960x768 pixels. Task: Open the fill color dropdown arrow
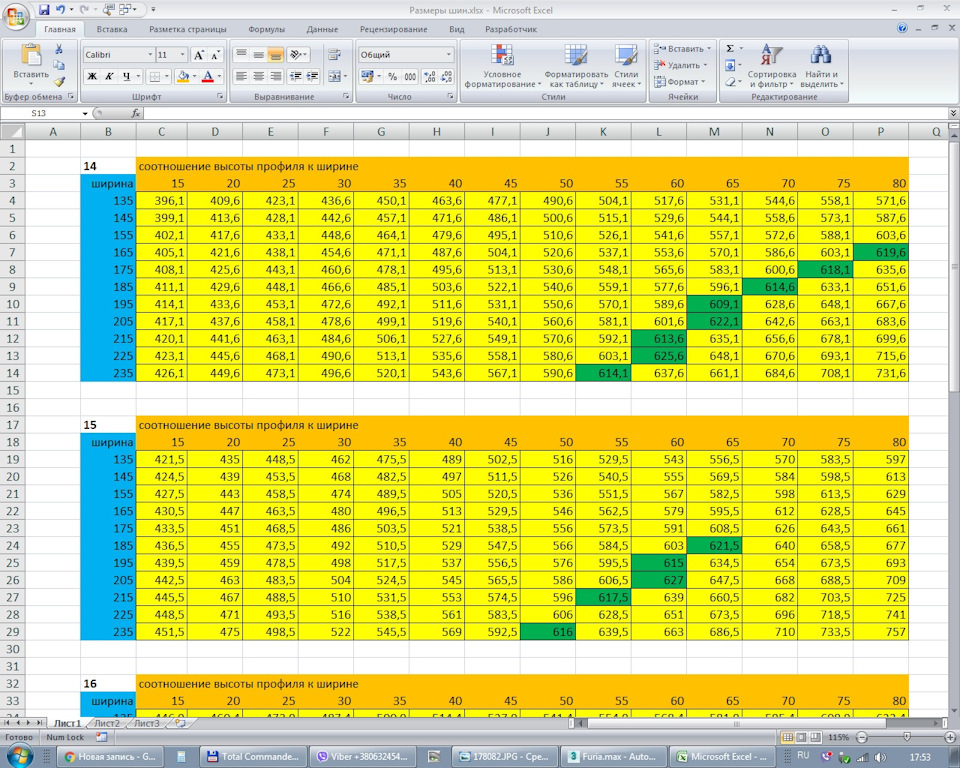coord(195,77)
